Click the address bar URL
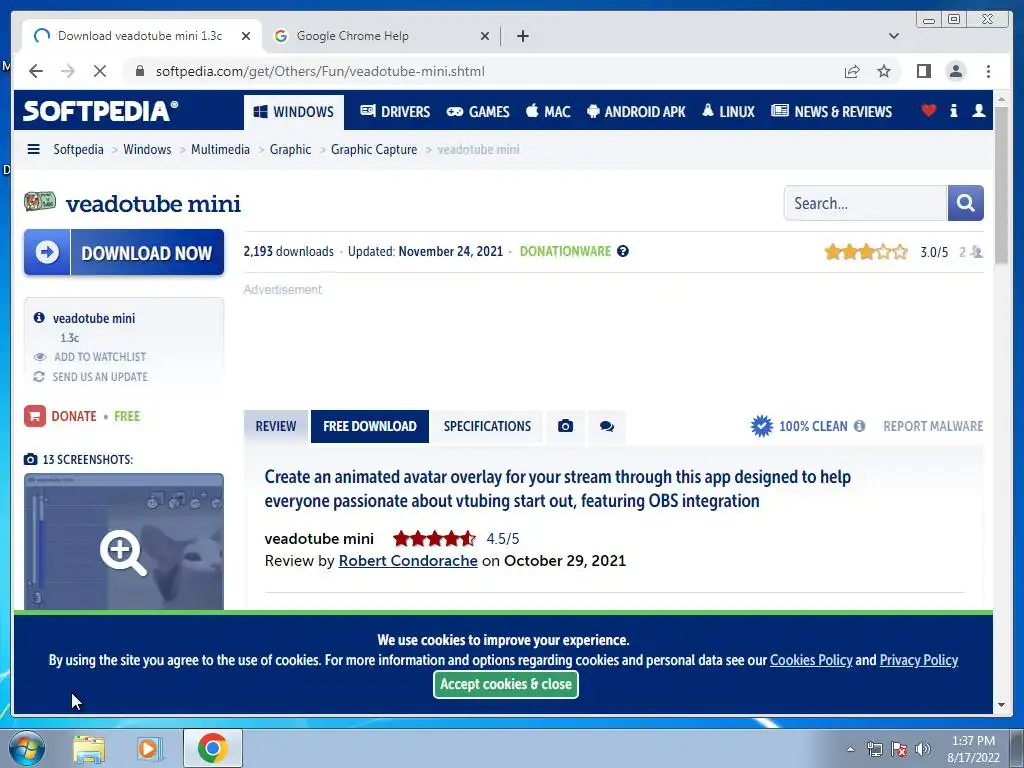 (320, 71)
